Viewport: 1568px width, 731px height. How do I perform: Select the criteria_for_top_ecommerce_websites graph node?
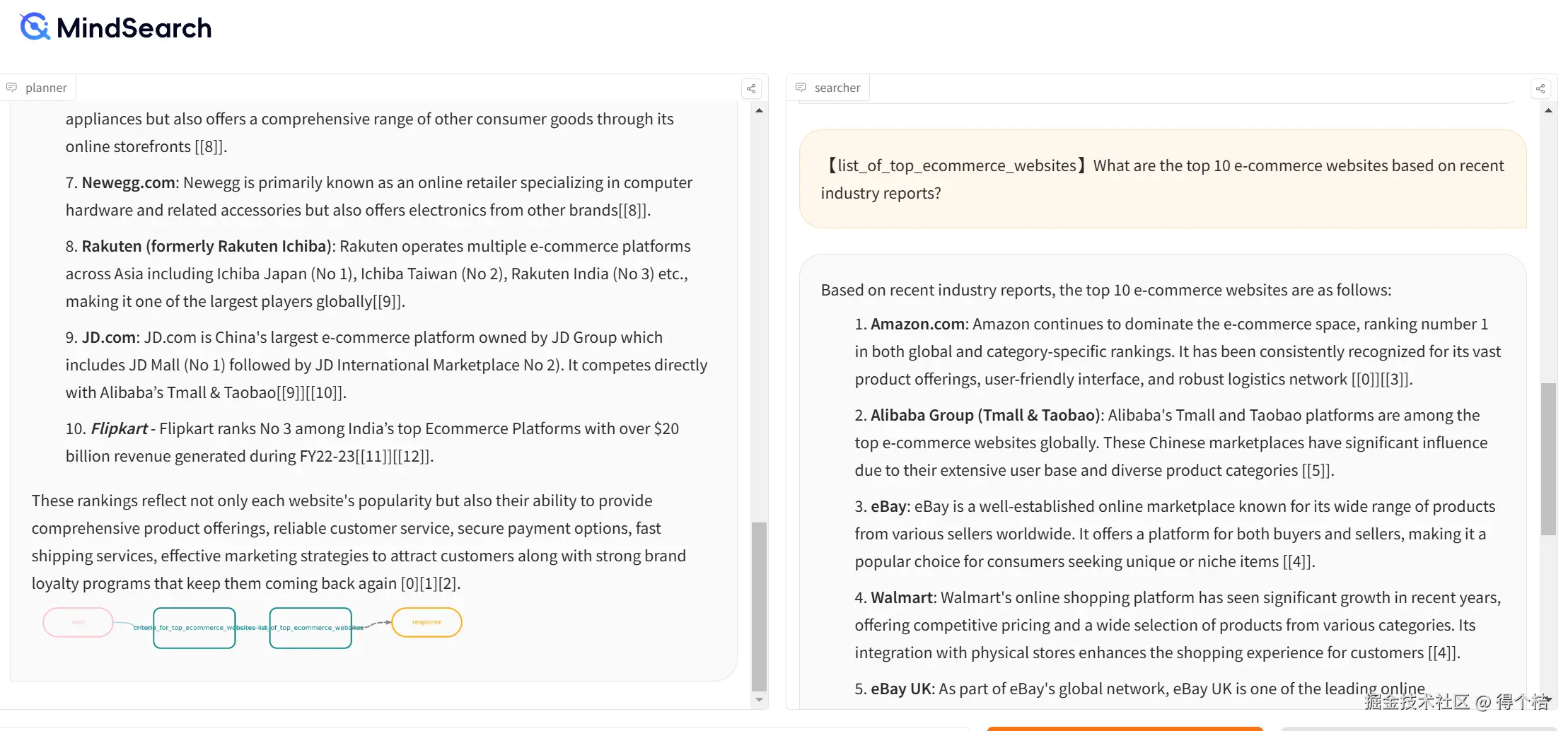coord(194,628)
